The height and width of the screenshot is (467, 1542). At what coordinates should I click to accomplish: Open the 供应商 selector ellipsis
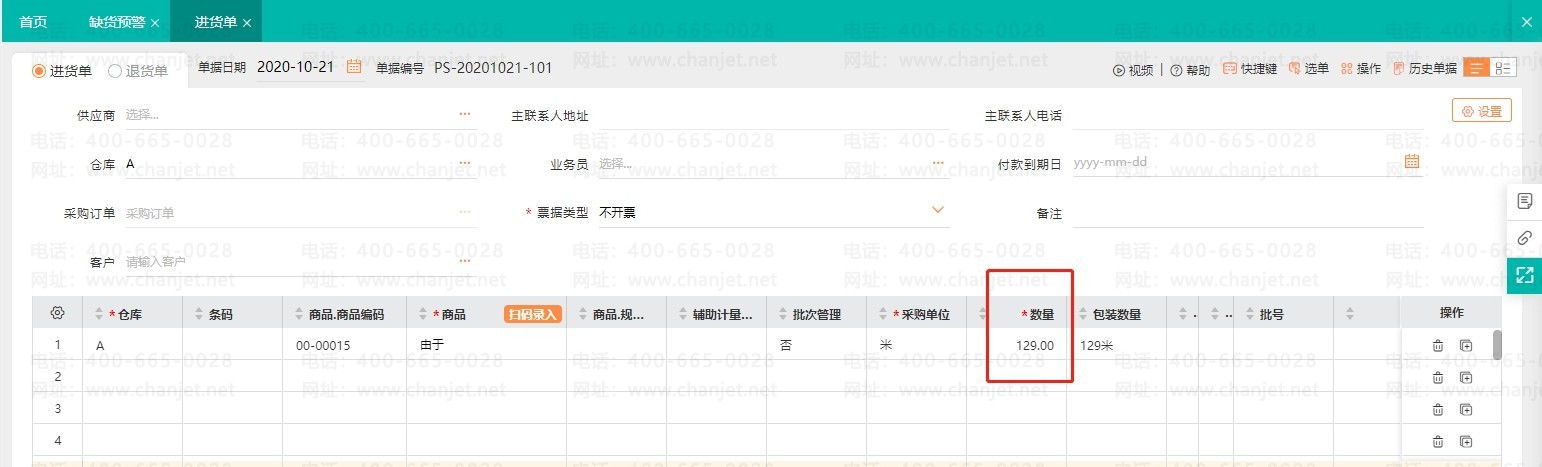point(465,115)
